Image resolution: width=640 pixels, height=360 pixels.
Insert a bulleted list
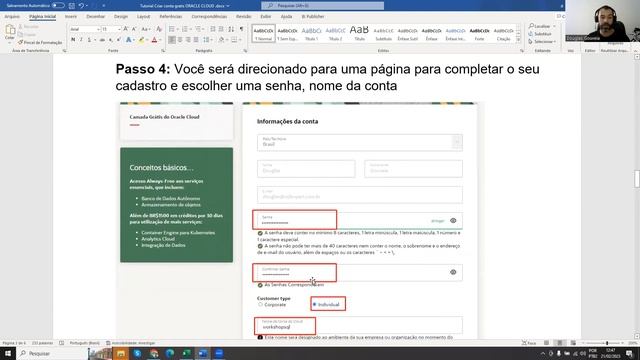click(172, 29)
